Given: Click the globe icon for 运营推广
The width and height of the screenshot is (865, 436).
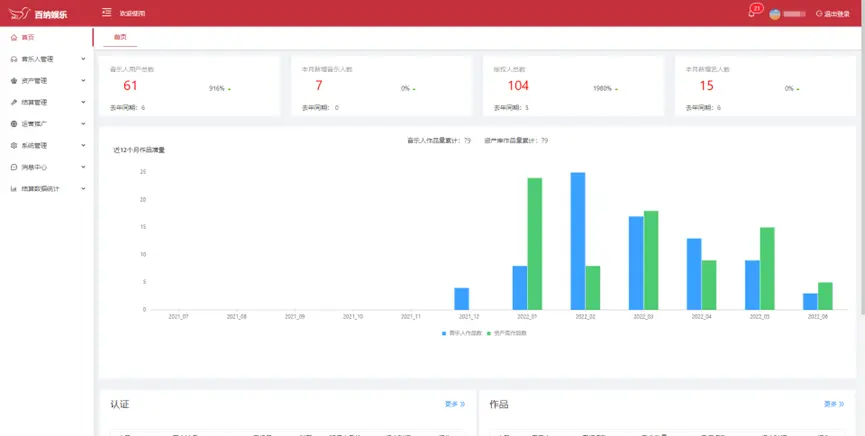Looking at the screenshot, I should click(13, 124).
